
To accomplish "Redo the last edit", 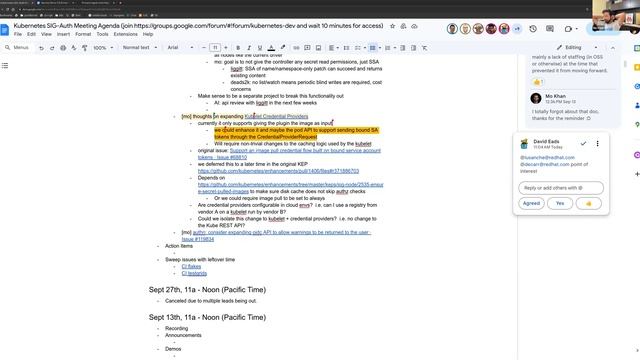I will tap(52, 48).
